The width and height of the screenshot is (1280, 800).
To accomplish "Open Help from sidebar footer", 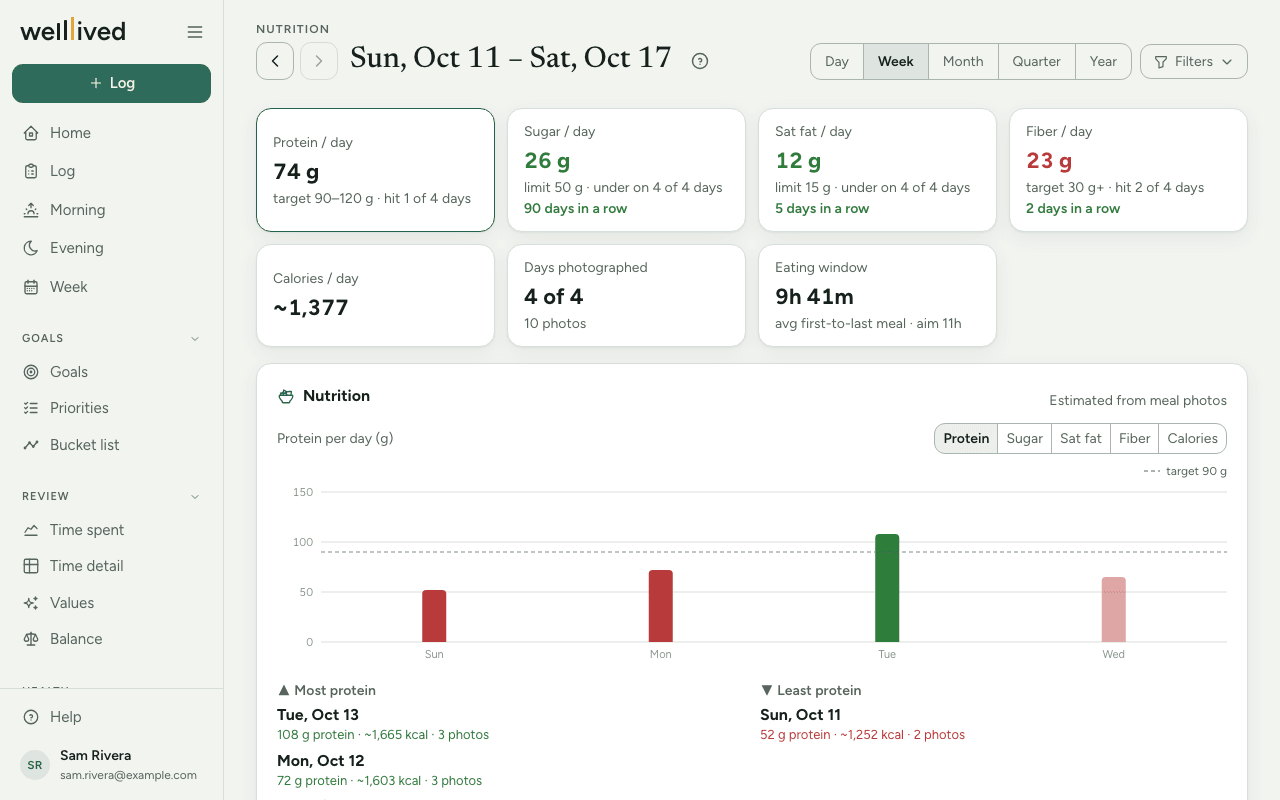I will (x=111, y=717).
